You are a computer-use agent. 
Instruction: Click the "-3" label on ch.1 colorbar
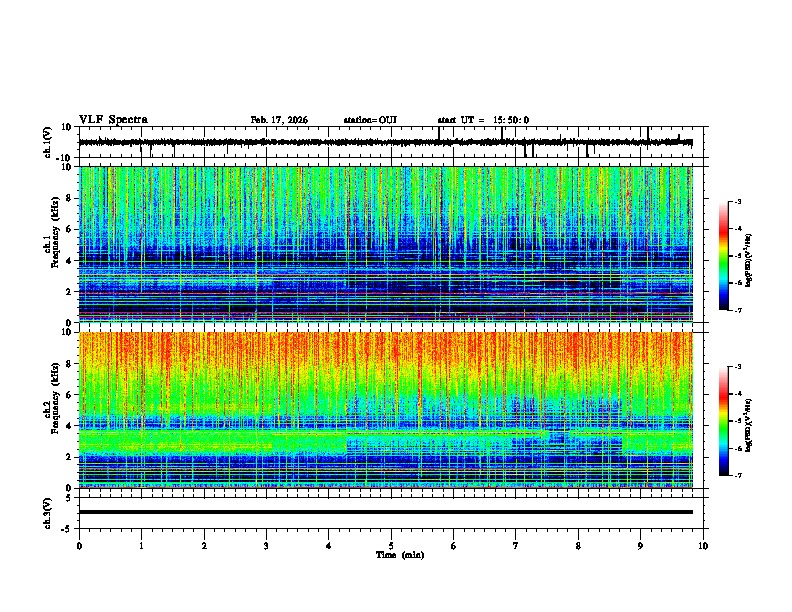[x=738, y=201]
